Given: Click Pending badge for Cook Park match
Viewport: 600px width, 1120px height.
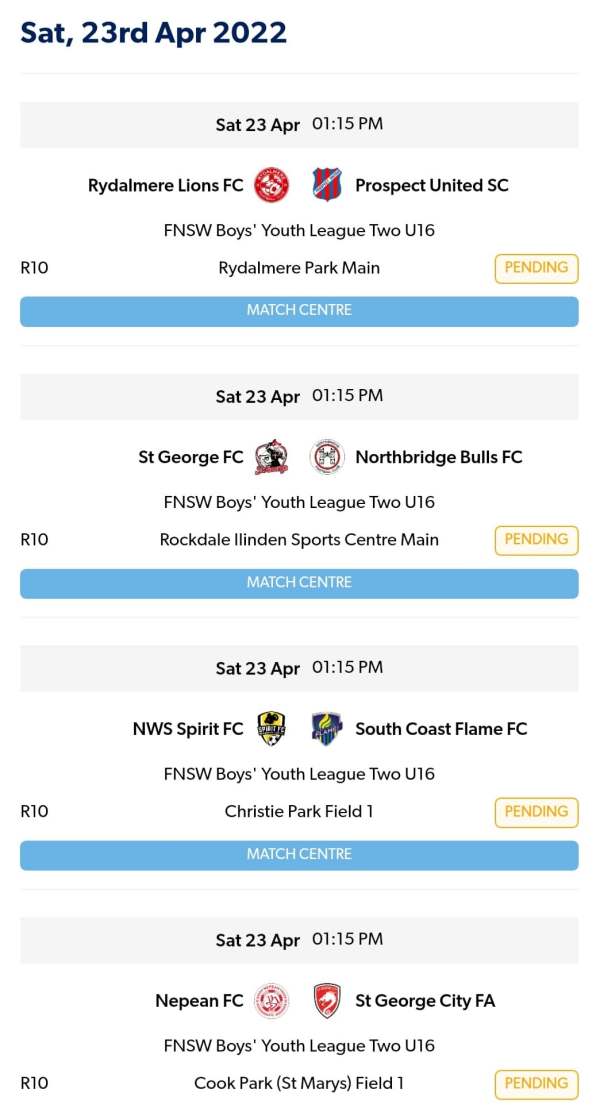Looking at the screenshot, I should pyautogui.click(x=536, y=1084).
